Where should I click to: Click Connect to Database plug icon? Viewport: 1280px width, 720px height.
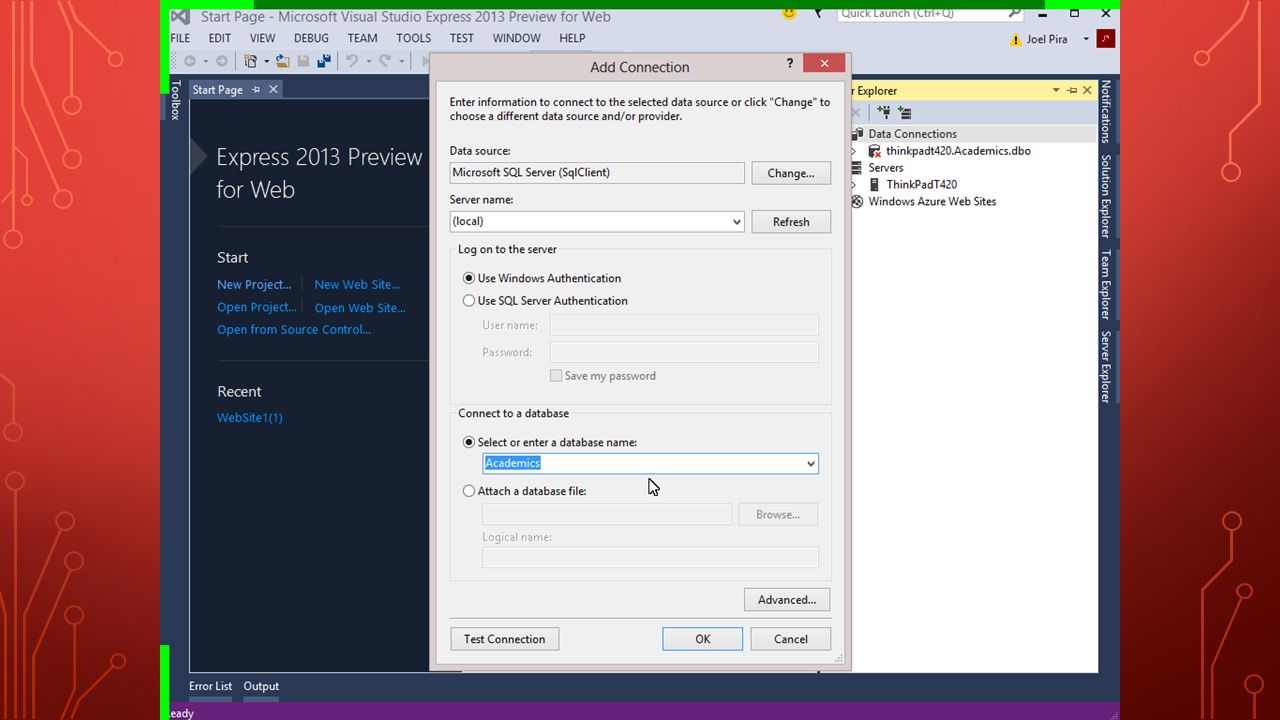point(883,112)
